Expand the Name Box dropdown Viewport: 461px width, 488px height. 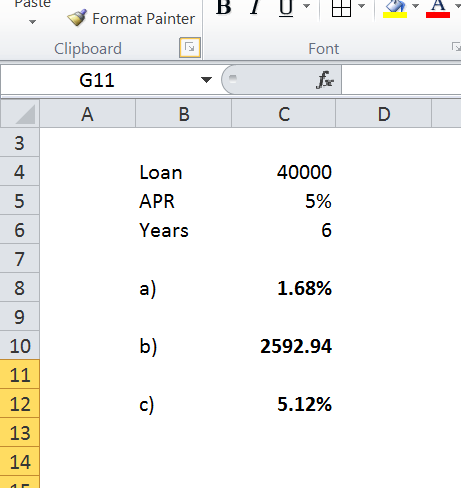tap(206, 80)
